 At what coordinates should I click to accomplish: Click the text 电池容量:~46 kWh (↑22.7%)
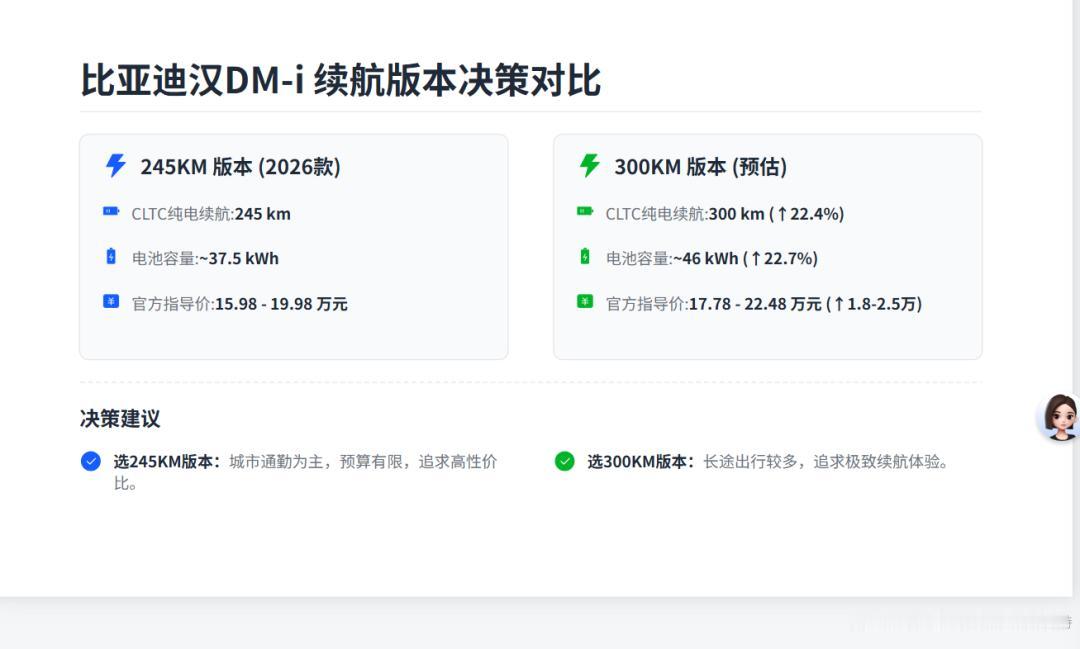(712, 258)
